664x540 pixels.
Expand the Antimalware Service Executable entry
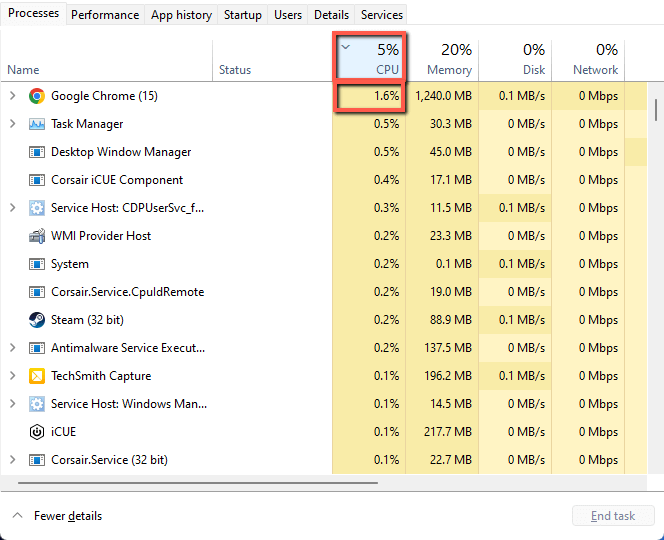click(13, 348)
